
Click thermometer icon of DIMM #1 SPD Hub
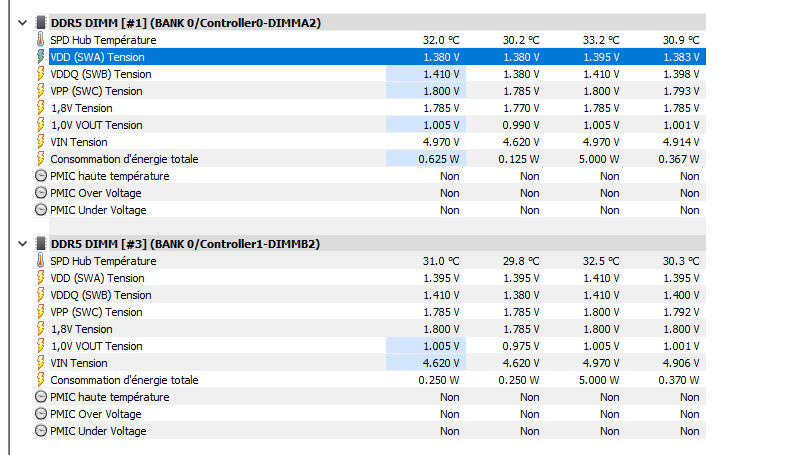pos(41,40)
